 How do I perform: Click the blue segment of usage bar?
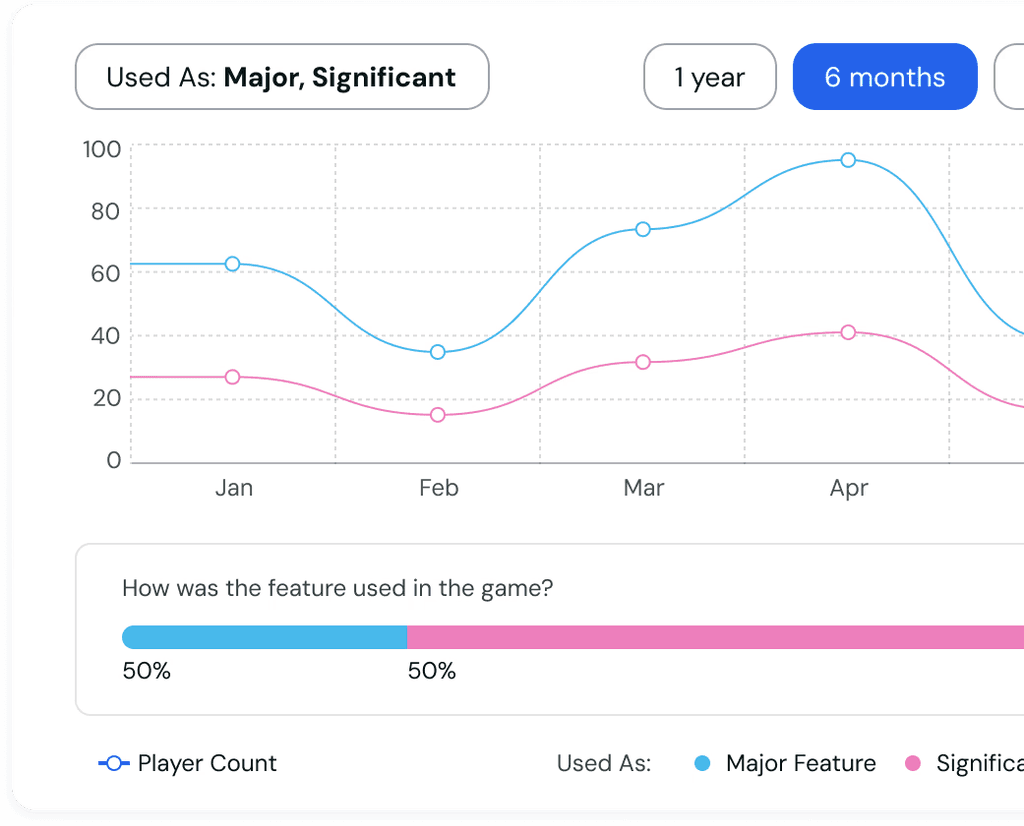point(264,637)
